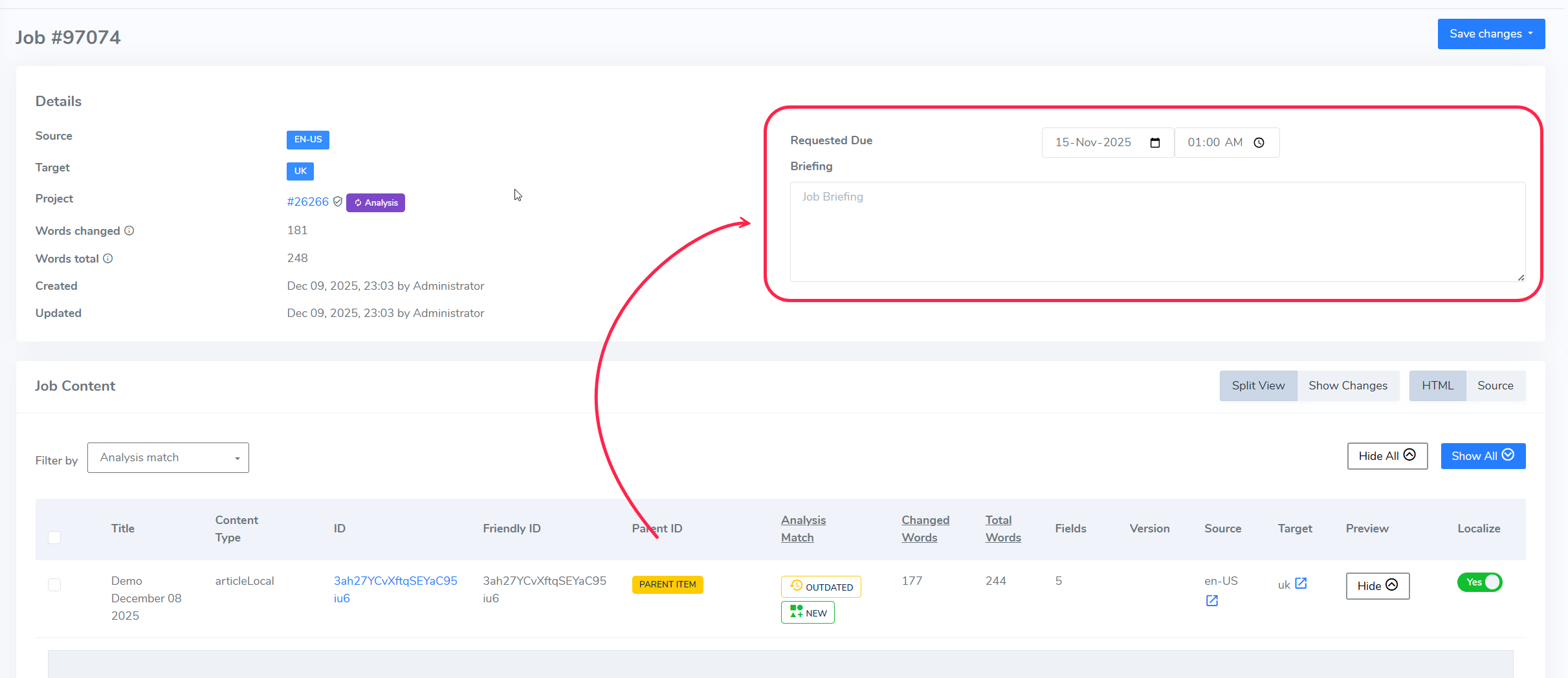Sort by Total Words column header
Viewport: 1568px width, 678px height.
(1003, 529)
